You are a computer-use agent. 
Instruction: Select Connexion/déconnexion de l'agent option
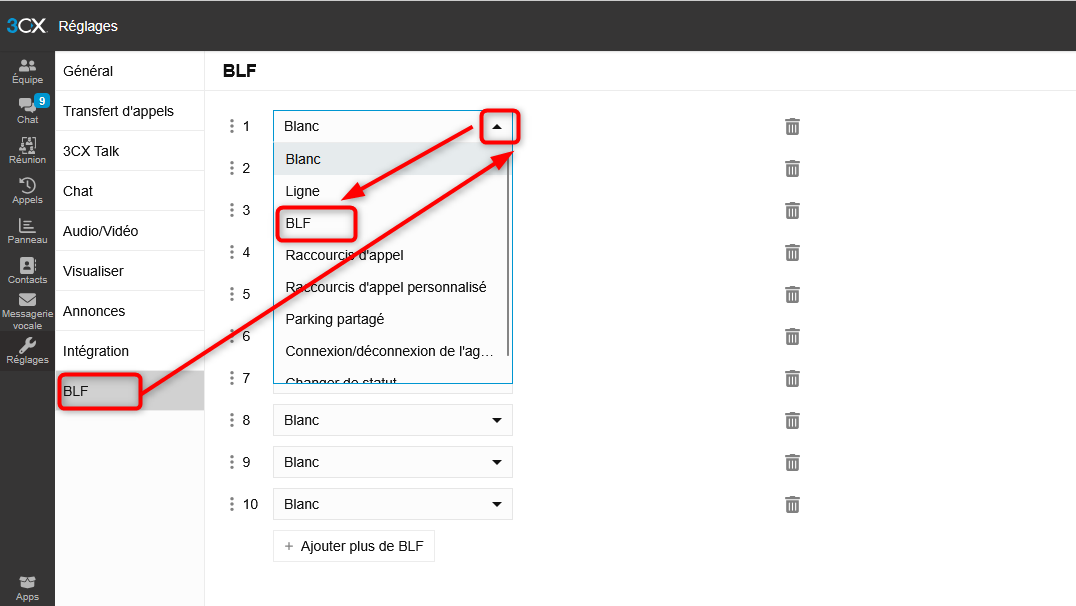pyautogui.click(x=390, y=351)
